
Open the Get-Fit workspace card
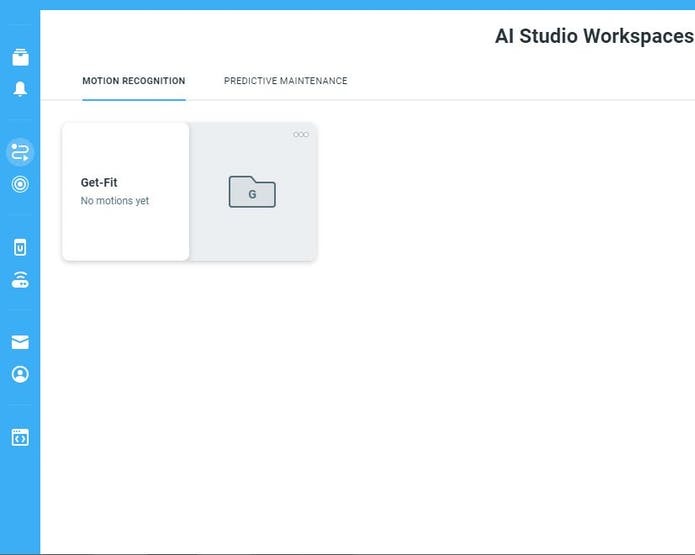190,192
